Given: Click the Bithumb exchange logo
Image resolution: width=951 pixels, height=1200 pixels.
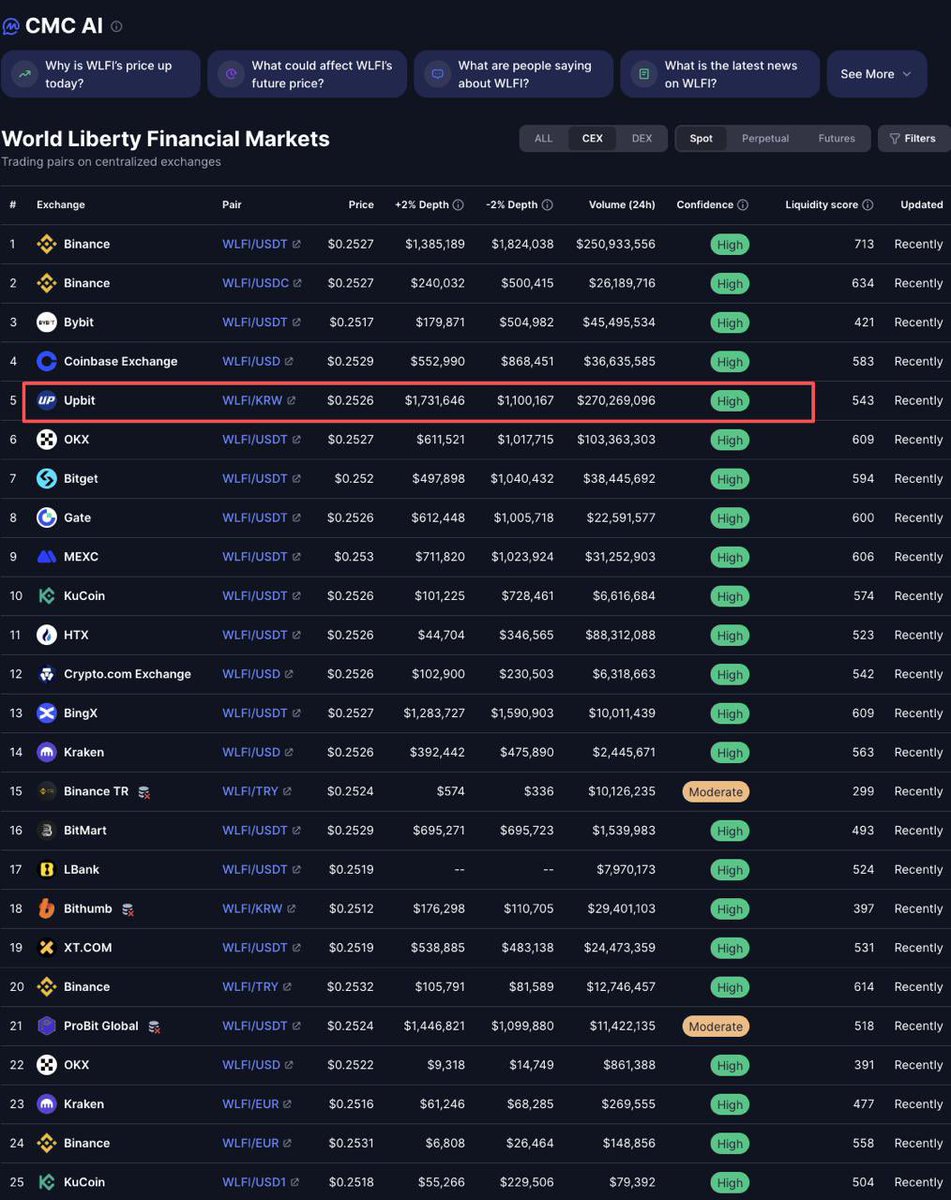Looking at the screenshot, I should [x=47, y=908].
